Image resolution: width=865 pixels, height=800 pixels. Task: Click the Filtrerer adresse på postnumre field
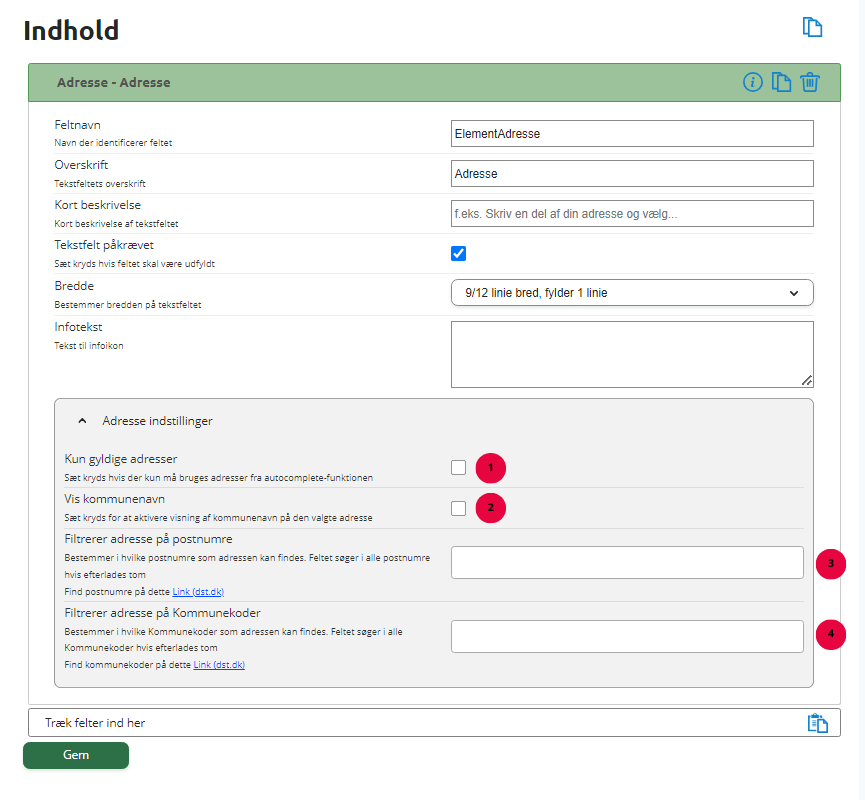627,563
